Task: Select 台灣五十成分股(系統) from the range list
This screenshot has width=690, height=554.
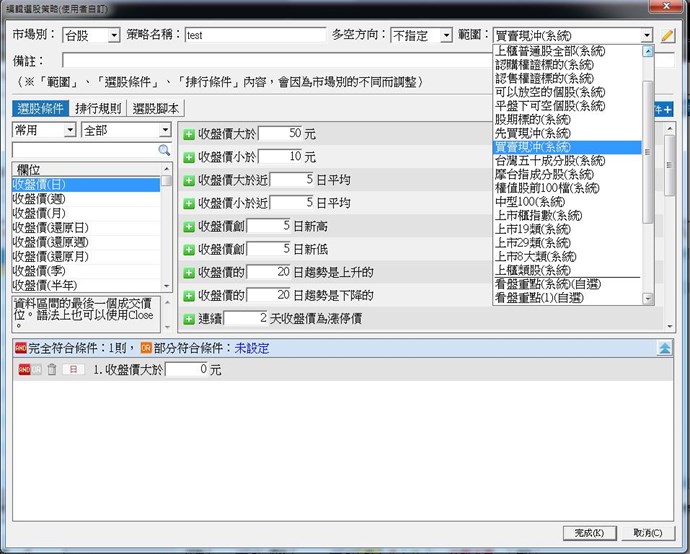Action: (x=549, y=160)
